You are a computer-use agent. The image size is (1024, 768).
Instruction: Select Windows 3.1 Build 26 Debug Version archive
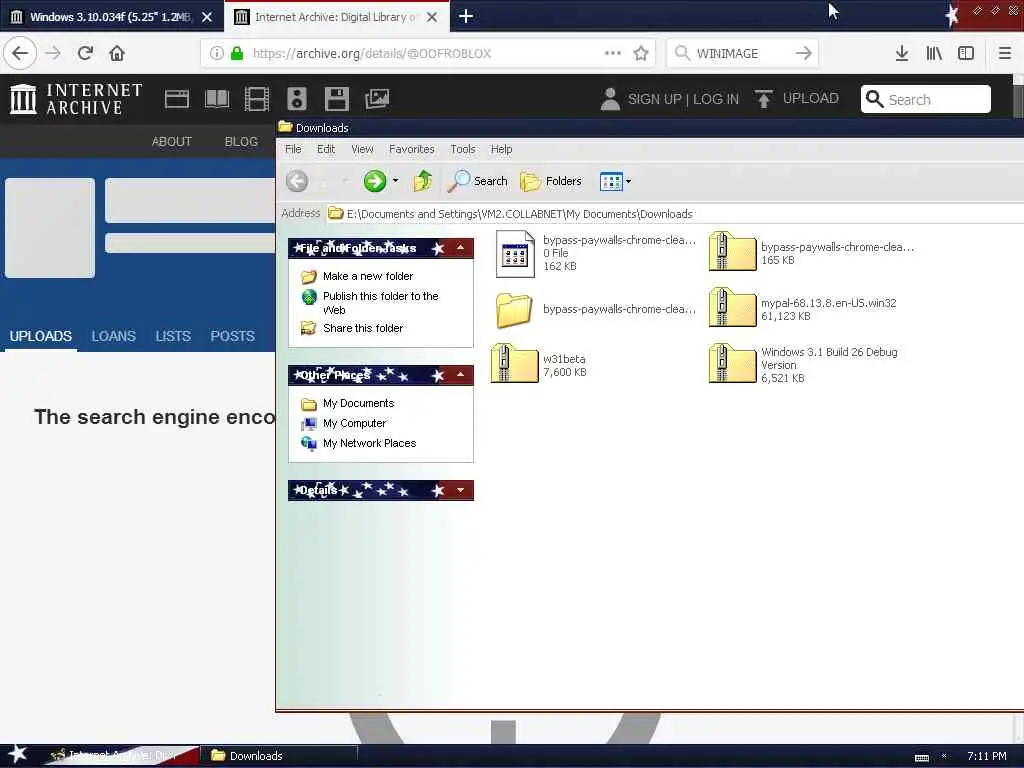(805, 364)
